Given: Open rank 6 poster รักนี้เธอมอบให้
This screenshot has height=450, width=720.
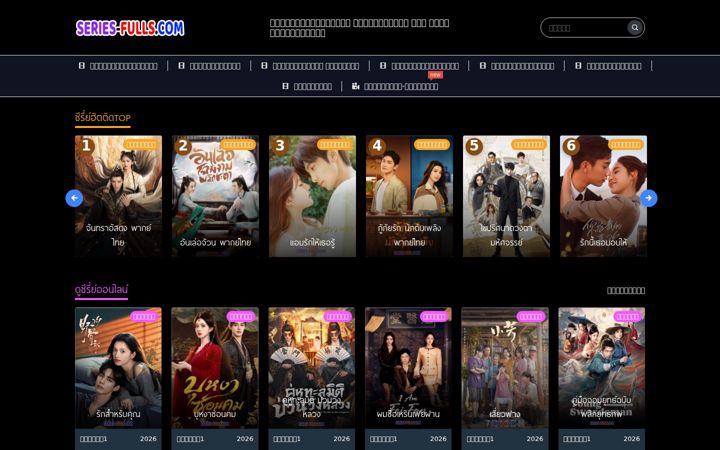Looking at the screenshot, I should coord(603,196).
